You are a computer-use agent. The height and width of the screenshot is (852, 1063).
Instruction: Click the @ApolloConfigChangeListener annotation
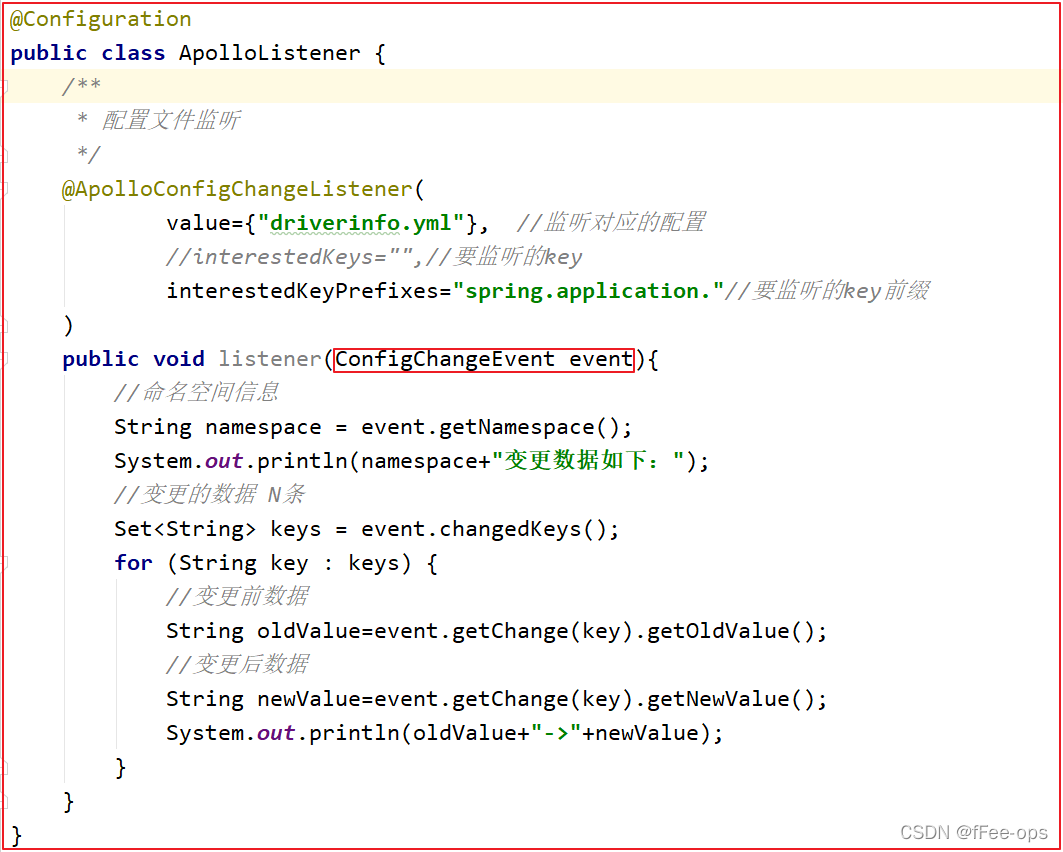[237, 189]
